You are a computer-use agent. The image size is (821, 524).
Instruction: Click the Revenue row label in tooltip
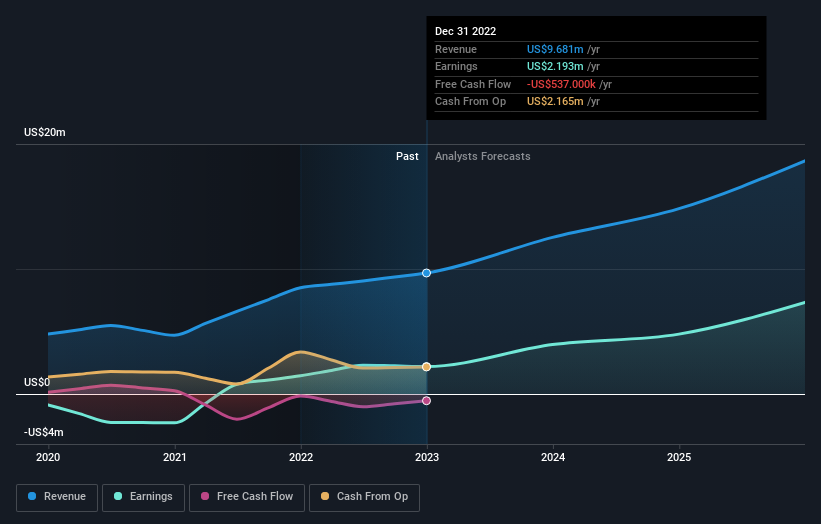456,49
